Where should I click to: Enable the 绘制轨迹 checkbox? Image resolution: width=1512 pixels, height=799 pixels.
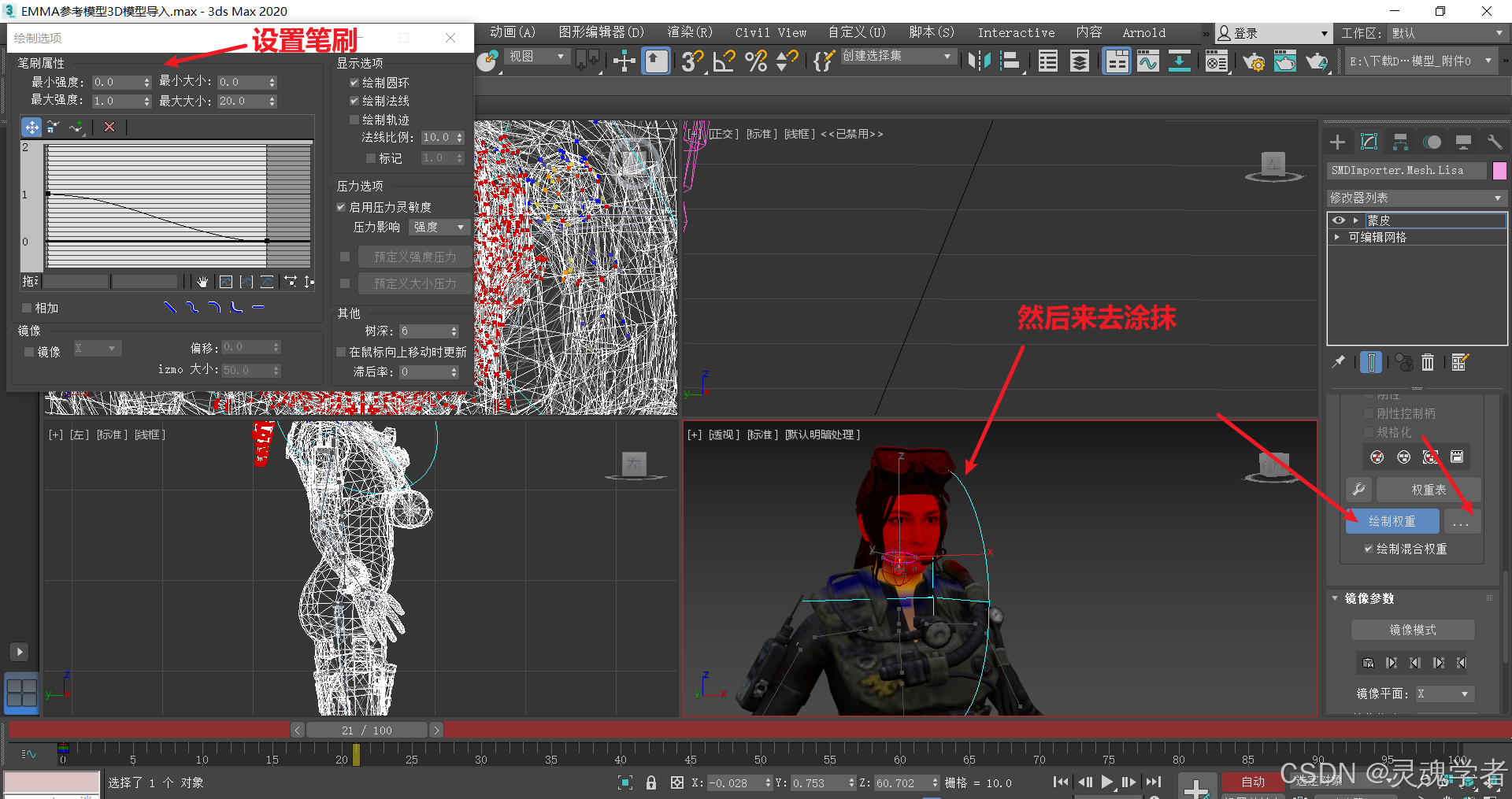354,120
